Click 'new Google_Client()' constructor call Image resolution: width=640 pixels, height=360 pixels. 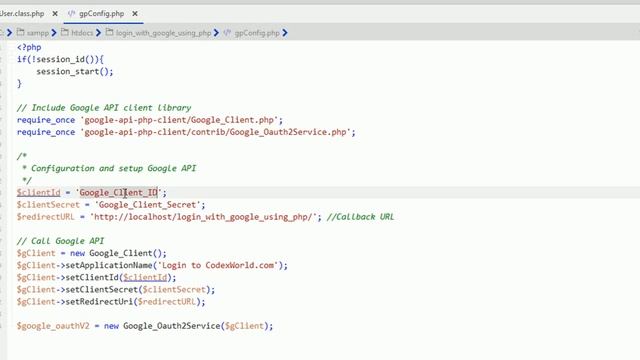118,253
